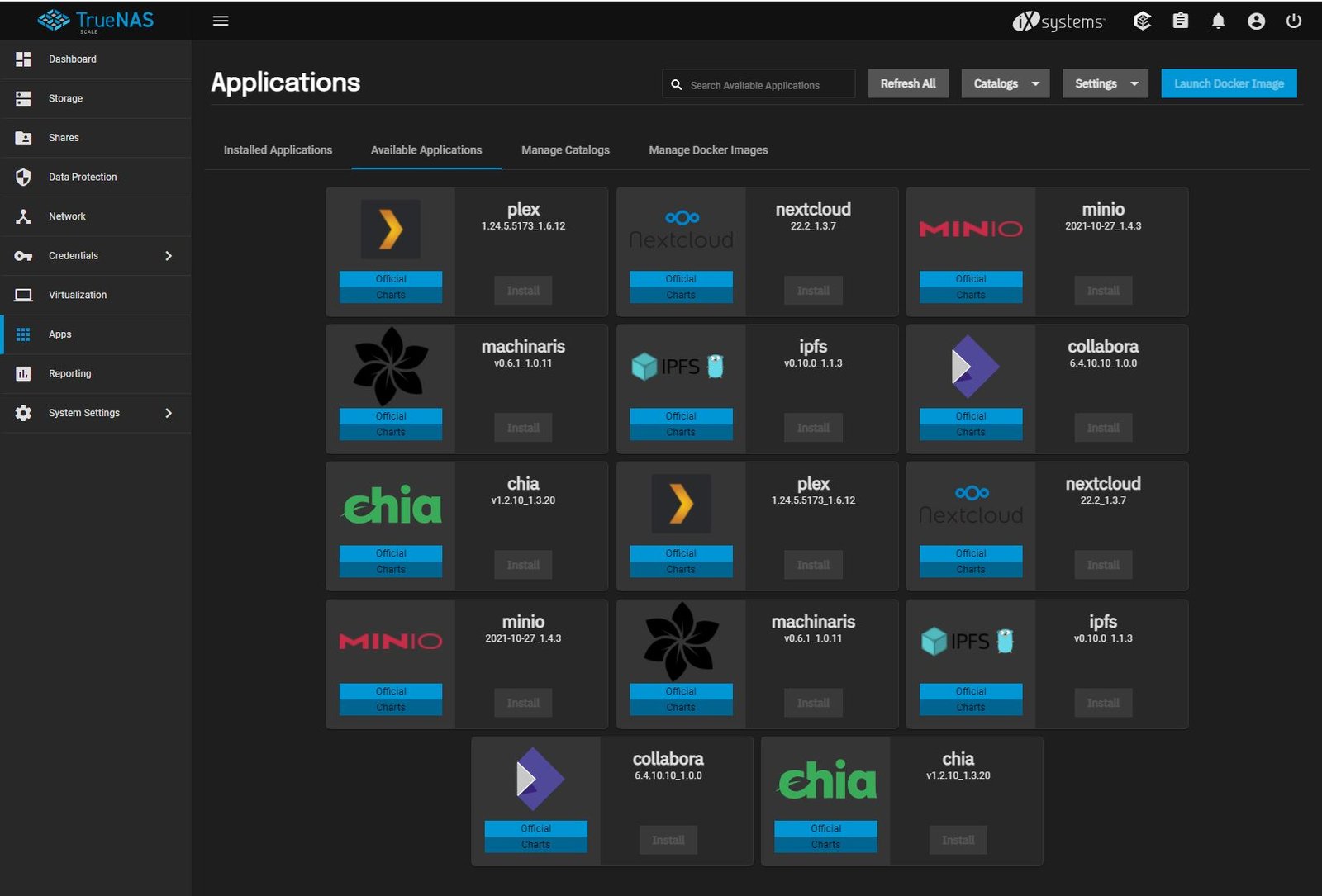This screenshot has width=1322, height=896.
Task: Install nextcloud in the first row
Action: [x=813, y=291]
